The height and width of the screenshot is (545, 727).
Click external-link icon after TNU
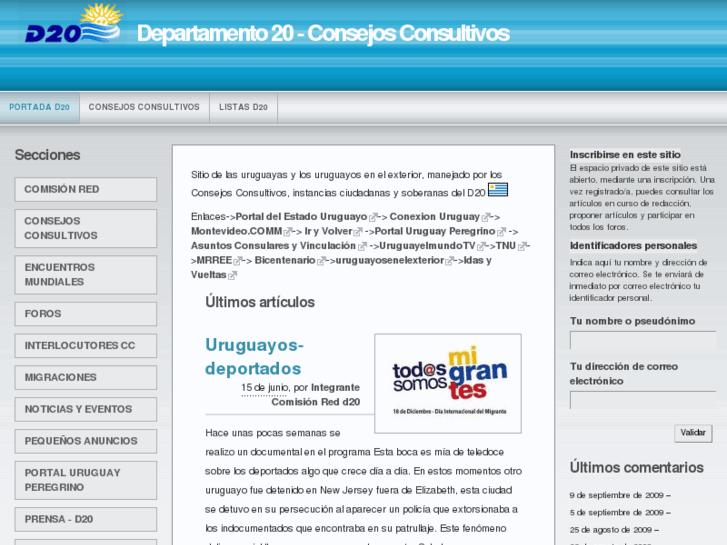coord(522,246)
